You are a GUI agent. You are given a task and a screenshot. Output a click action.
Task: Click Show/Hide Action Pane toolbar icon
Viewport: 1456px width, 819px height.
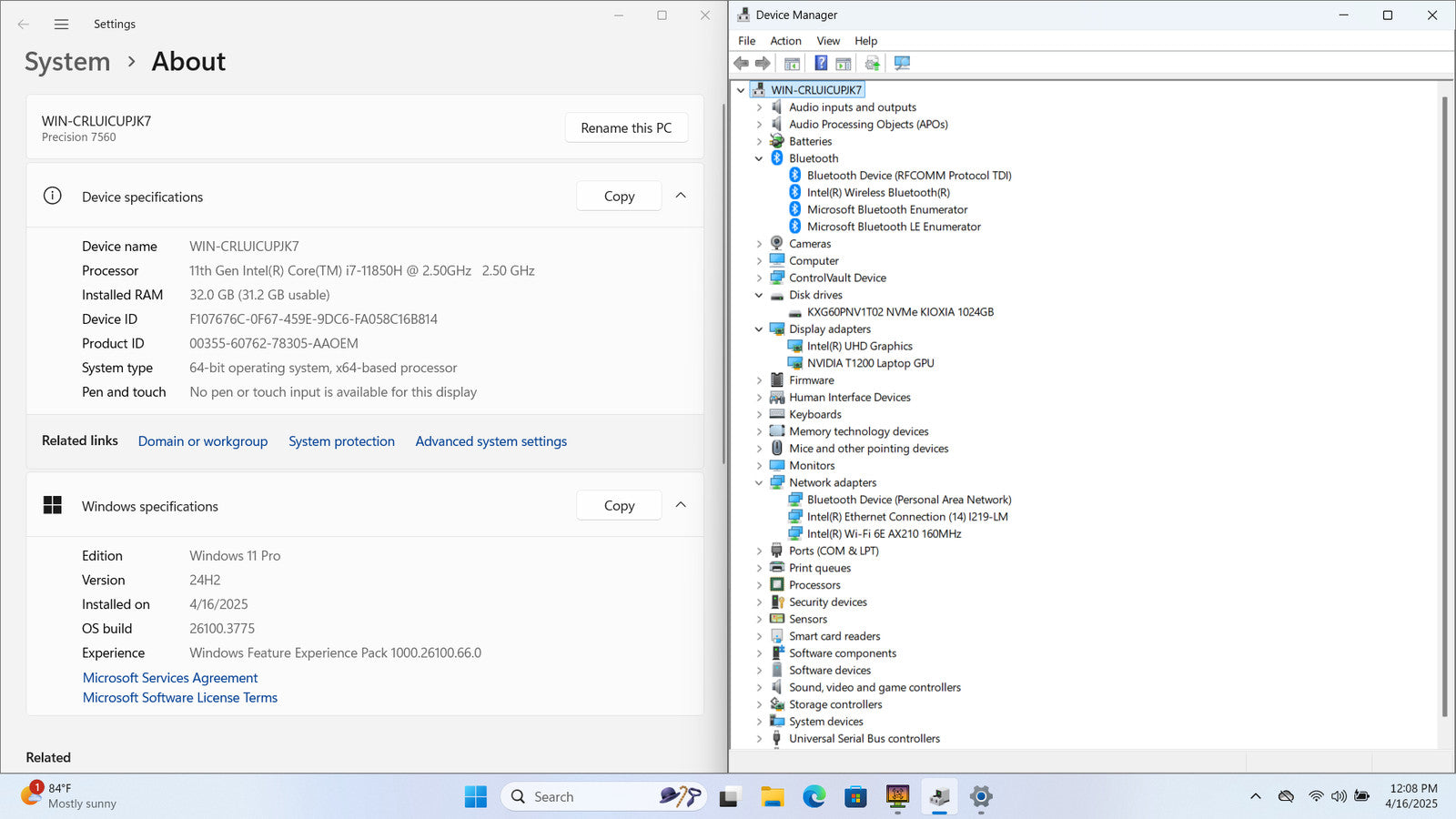pos(844,63)
